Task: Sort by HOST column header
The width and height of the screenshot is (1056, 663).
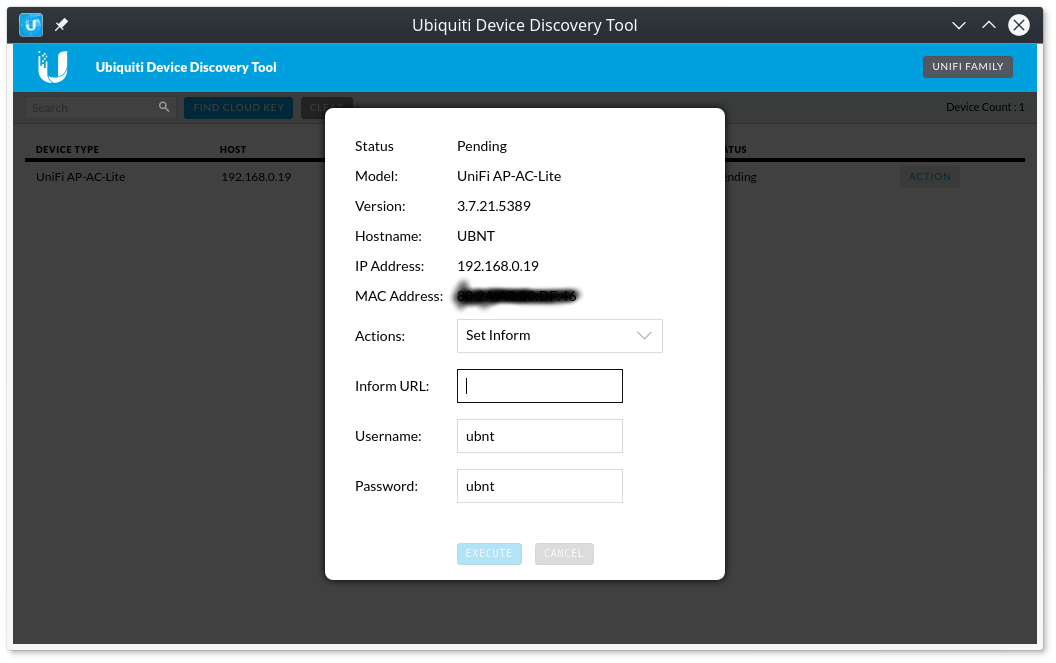Action: [233, 150]
